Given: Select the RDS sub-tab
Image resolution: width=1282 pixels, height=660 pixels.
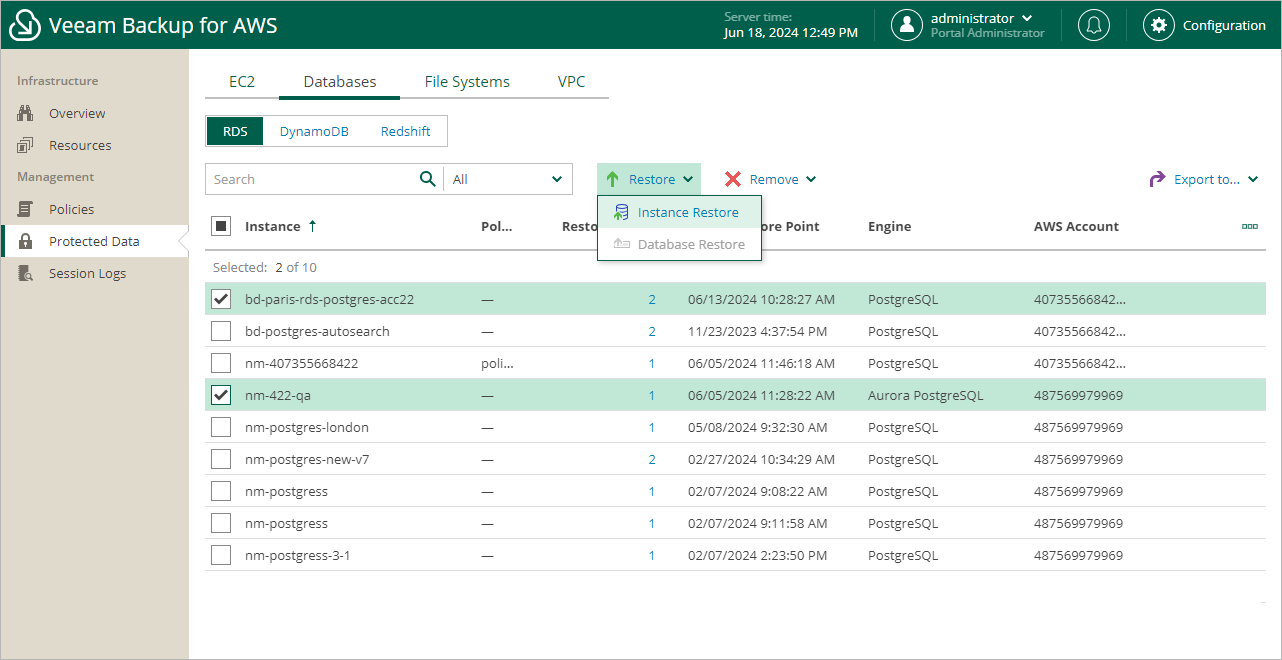Looking at the screenshot, I should 235,131.
